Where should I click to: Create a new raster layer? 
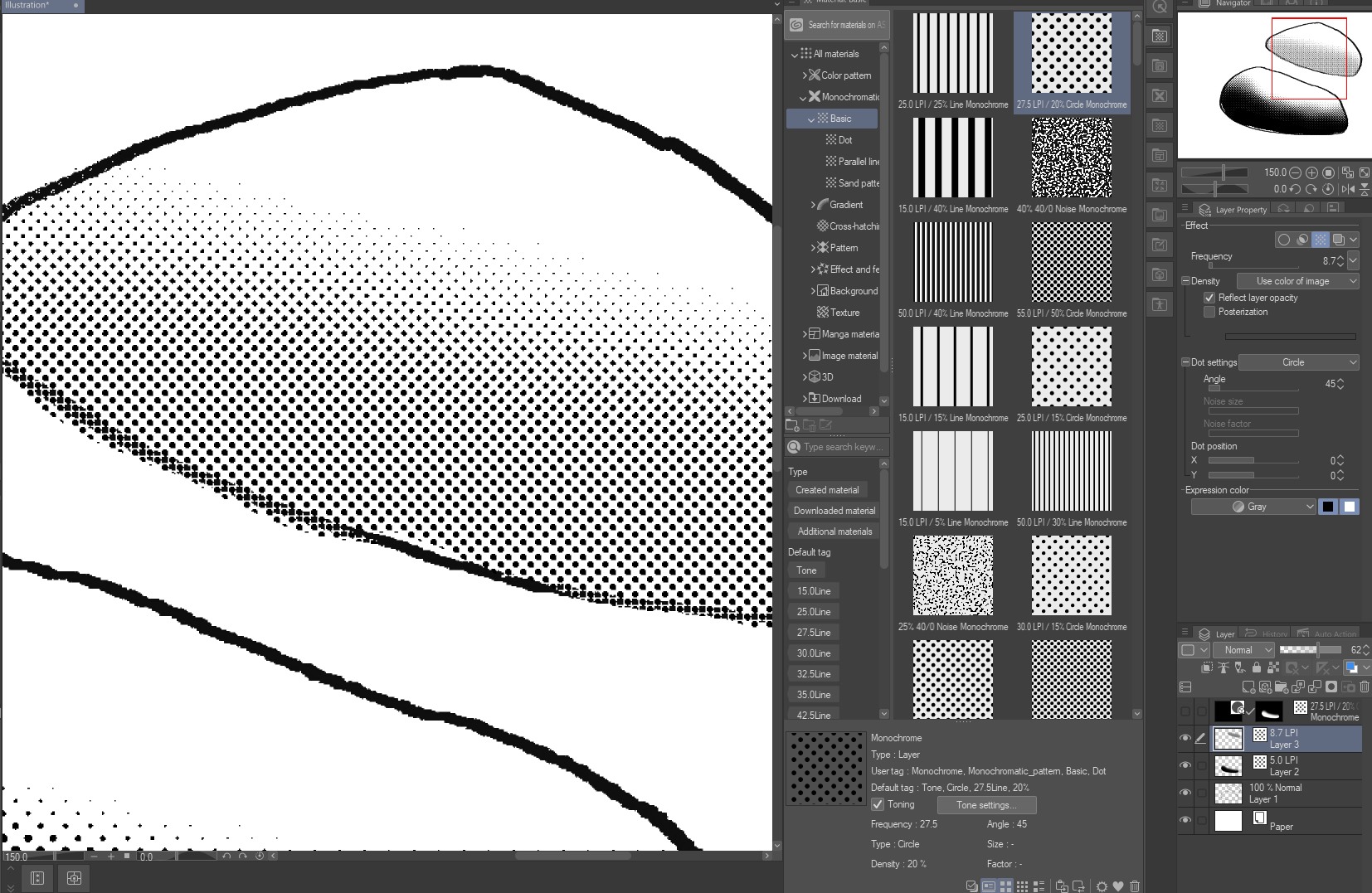coord(1248,687)
